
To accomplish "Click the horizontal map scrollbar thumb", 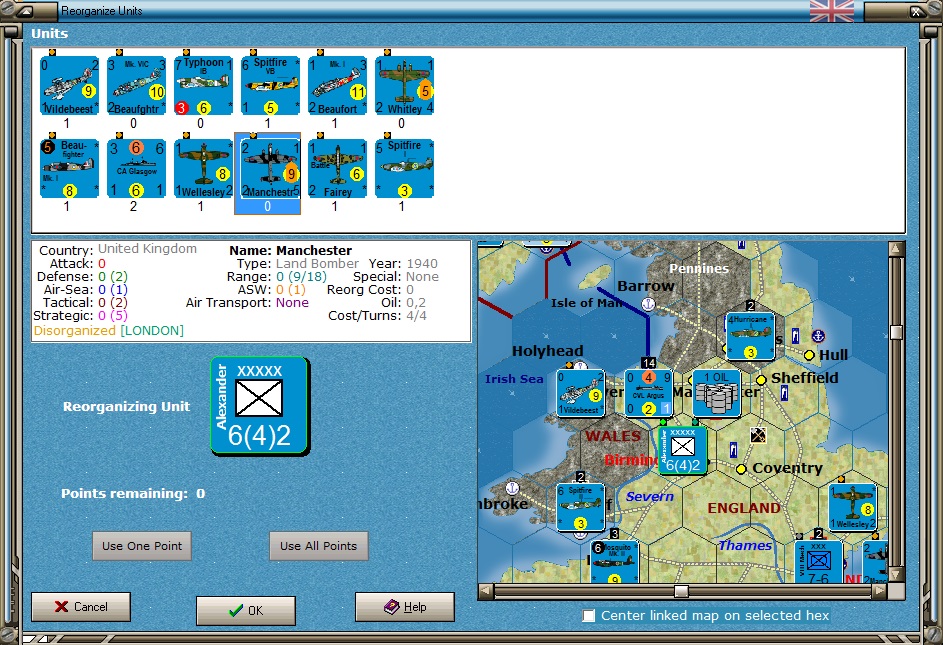I will [681, 591].
